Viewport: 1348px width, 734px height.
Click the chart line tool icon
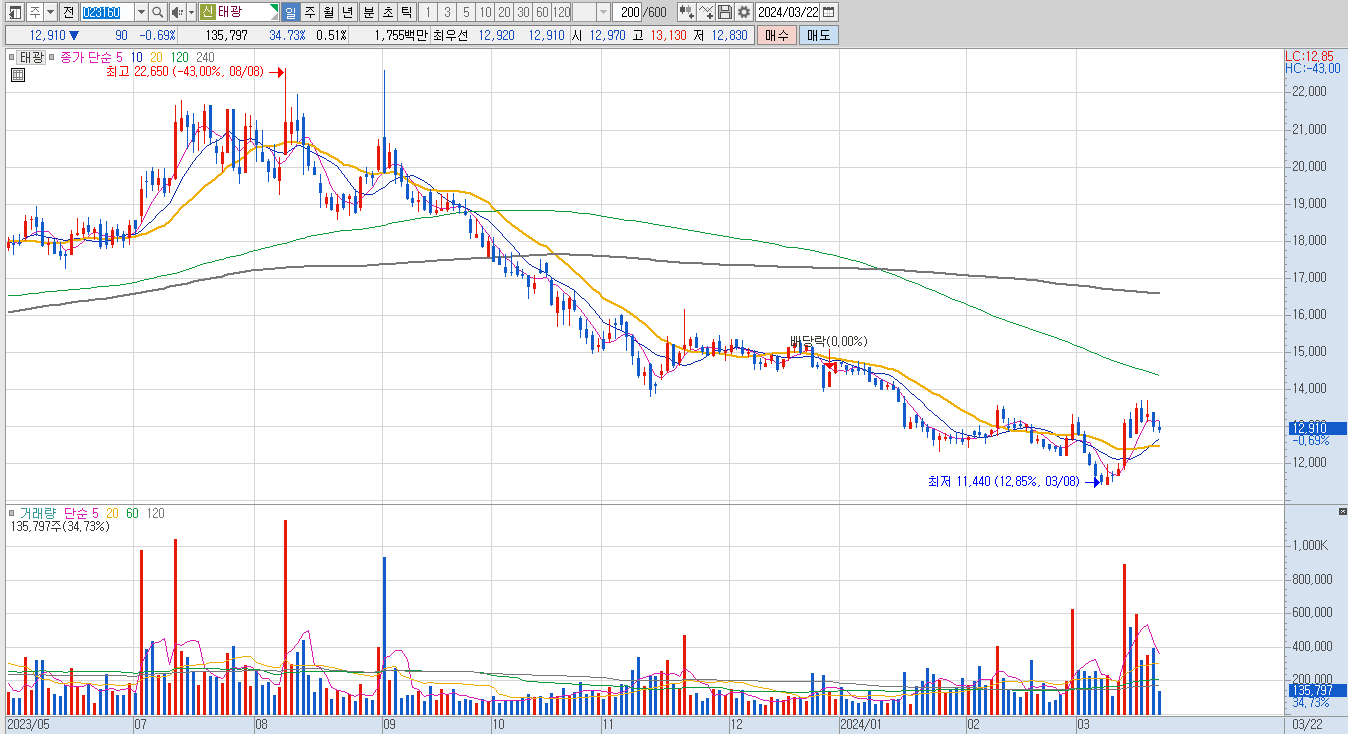[706, 12]
